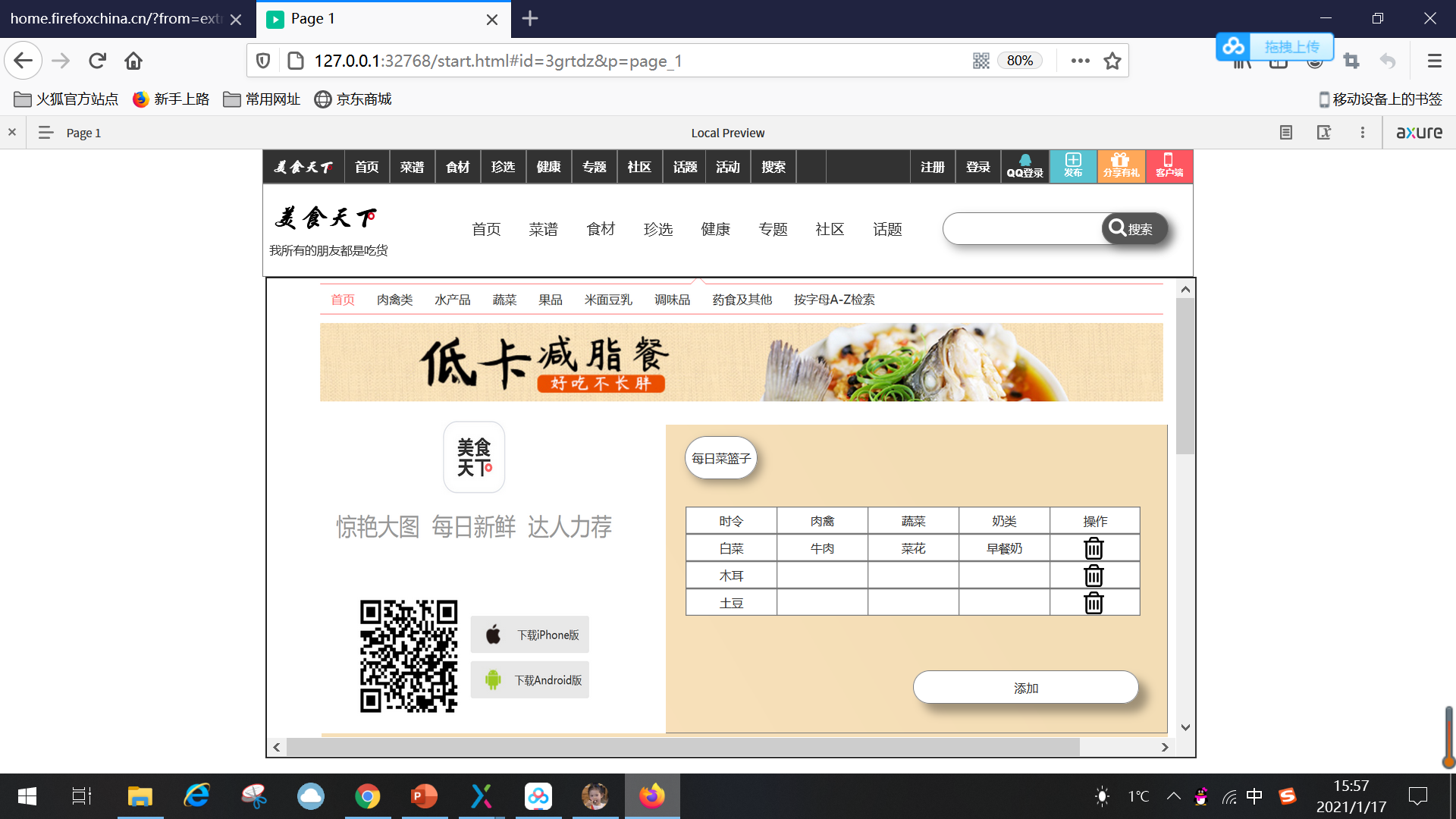Screen dimensions: 1456x819
Task: Click the site search input field
Action: click(1021, 229)
